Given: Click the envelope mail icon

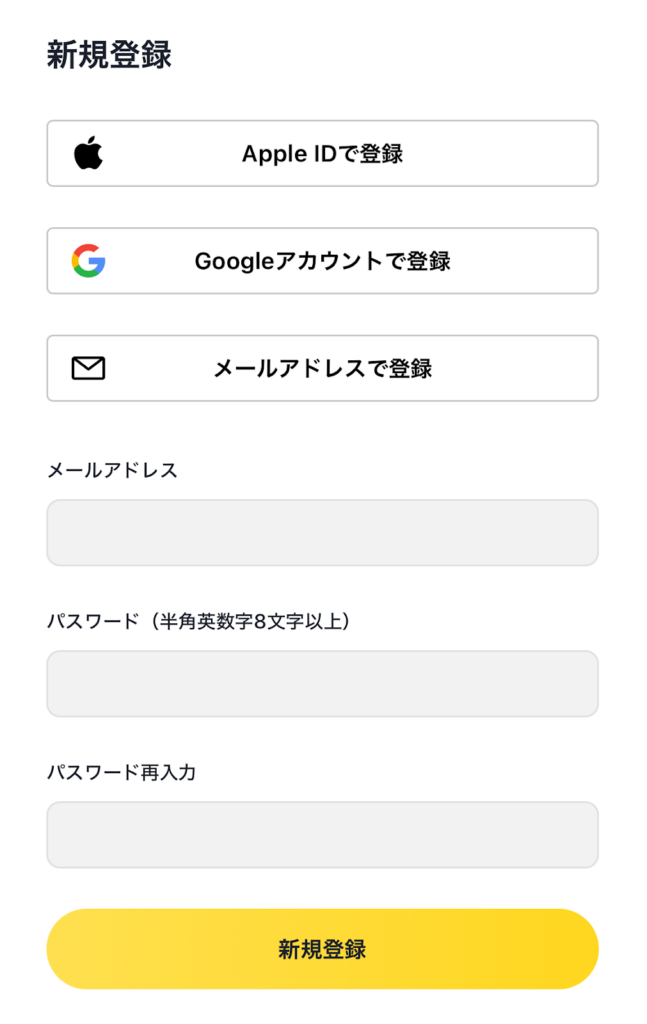Looking at the screenshot, I should [x=88, y=369].
